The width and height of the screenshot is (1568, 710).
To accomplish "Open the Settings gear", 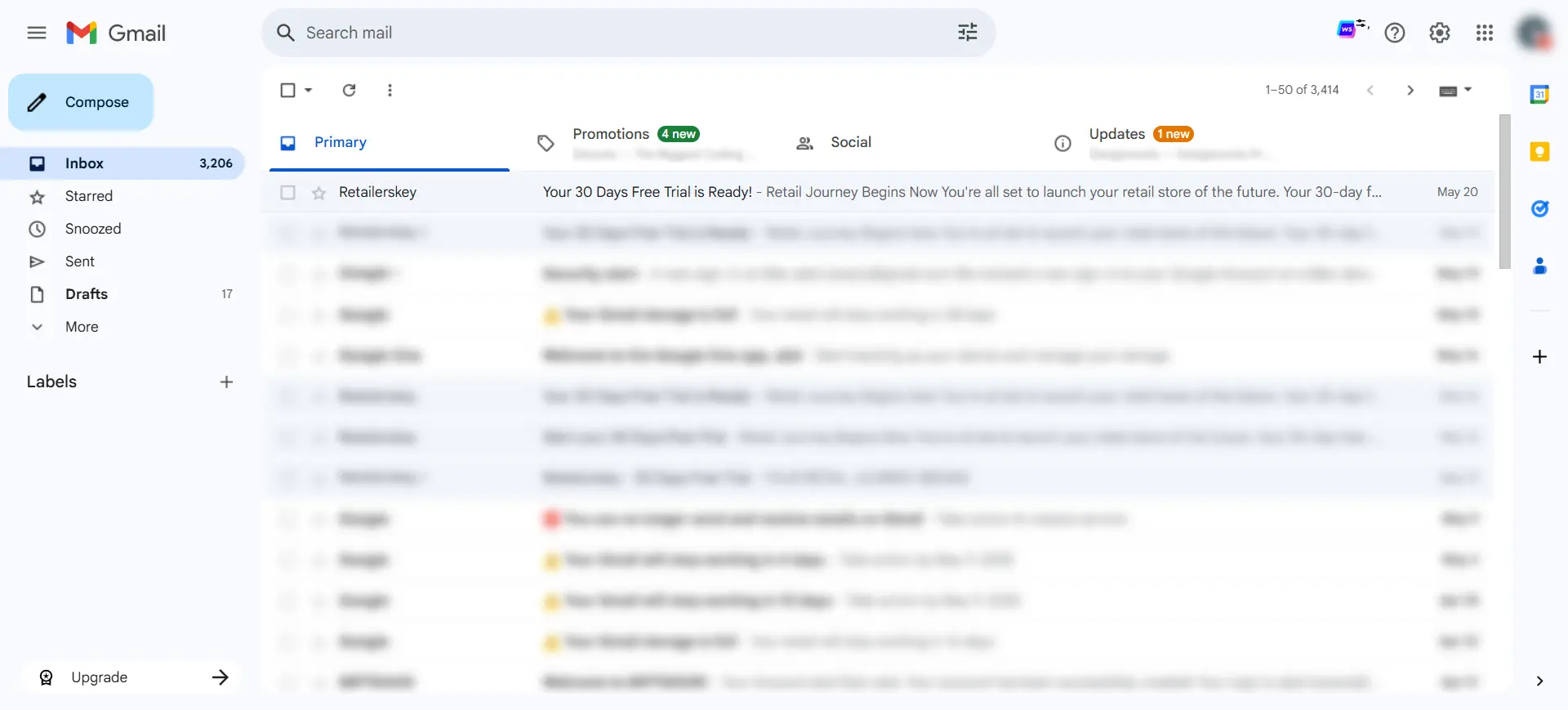I will click(x=1439, y=33).
